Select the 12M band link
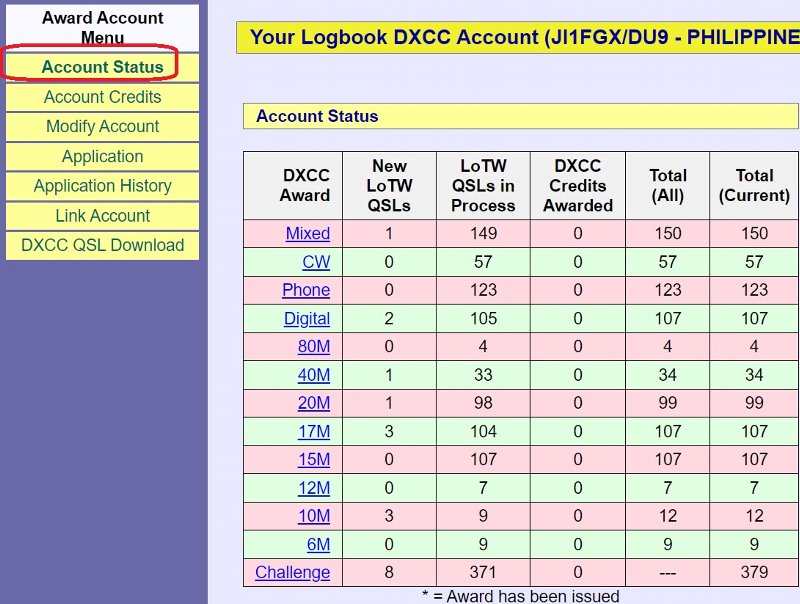The image size is (800, 604). point(314,488)
